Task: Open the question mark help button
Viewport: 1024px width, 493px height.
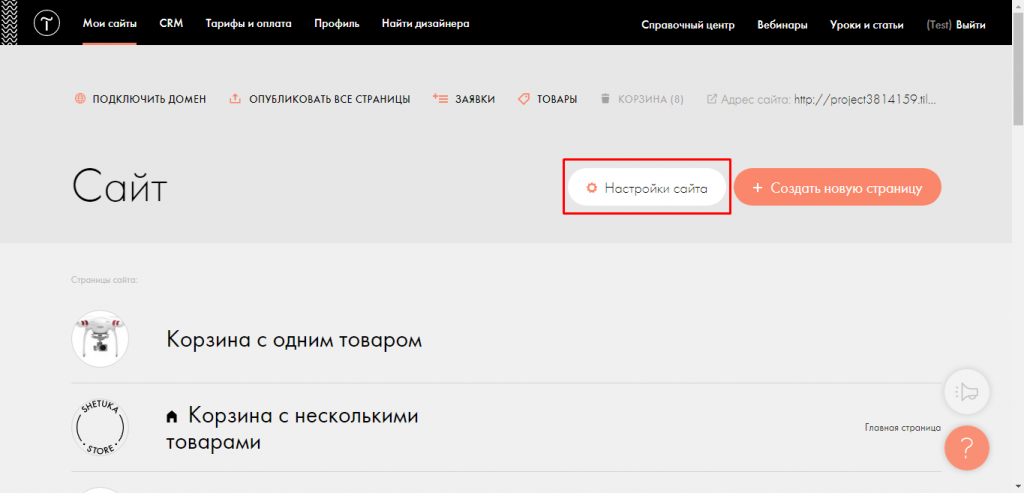Action: (x=967, y=448)
